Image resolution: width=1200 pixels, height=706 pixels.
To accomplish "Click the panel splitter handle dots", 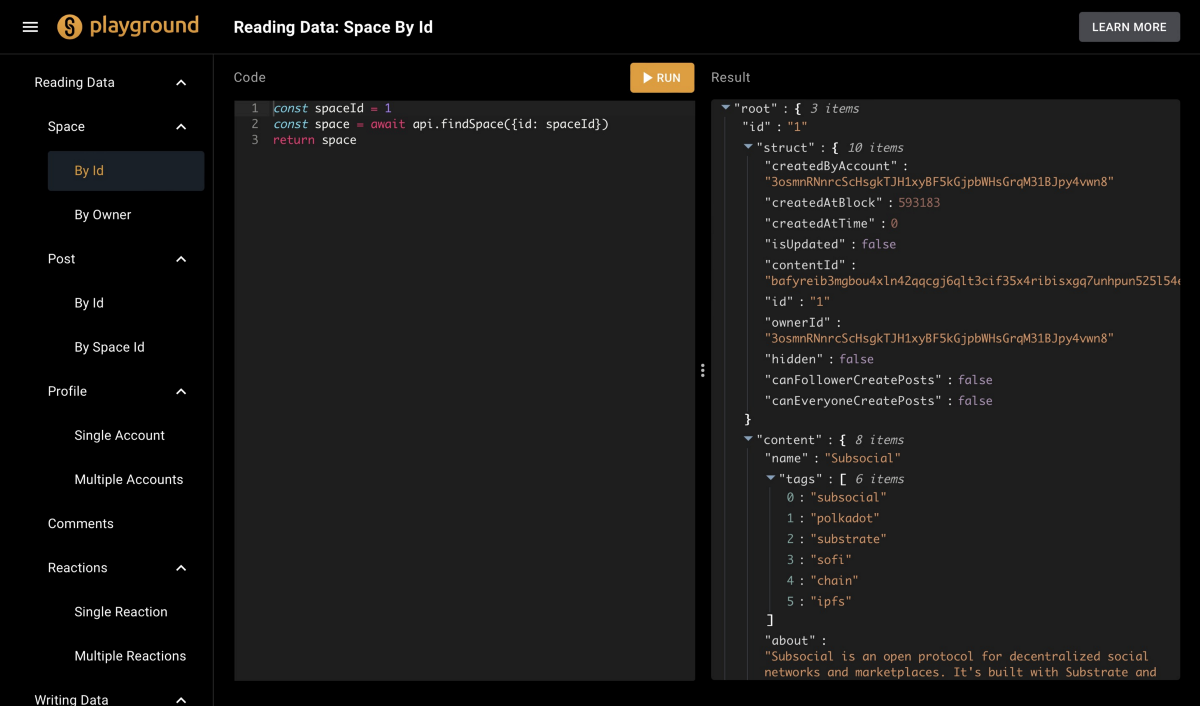I will point(703,370).
